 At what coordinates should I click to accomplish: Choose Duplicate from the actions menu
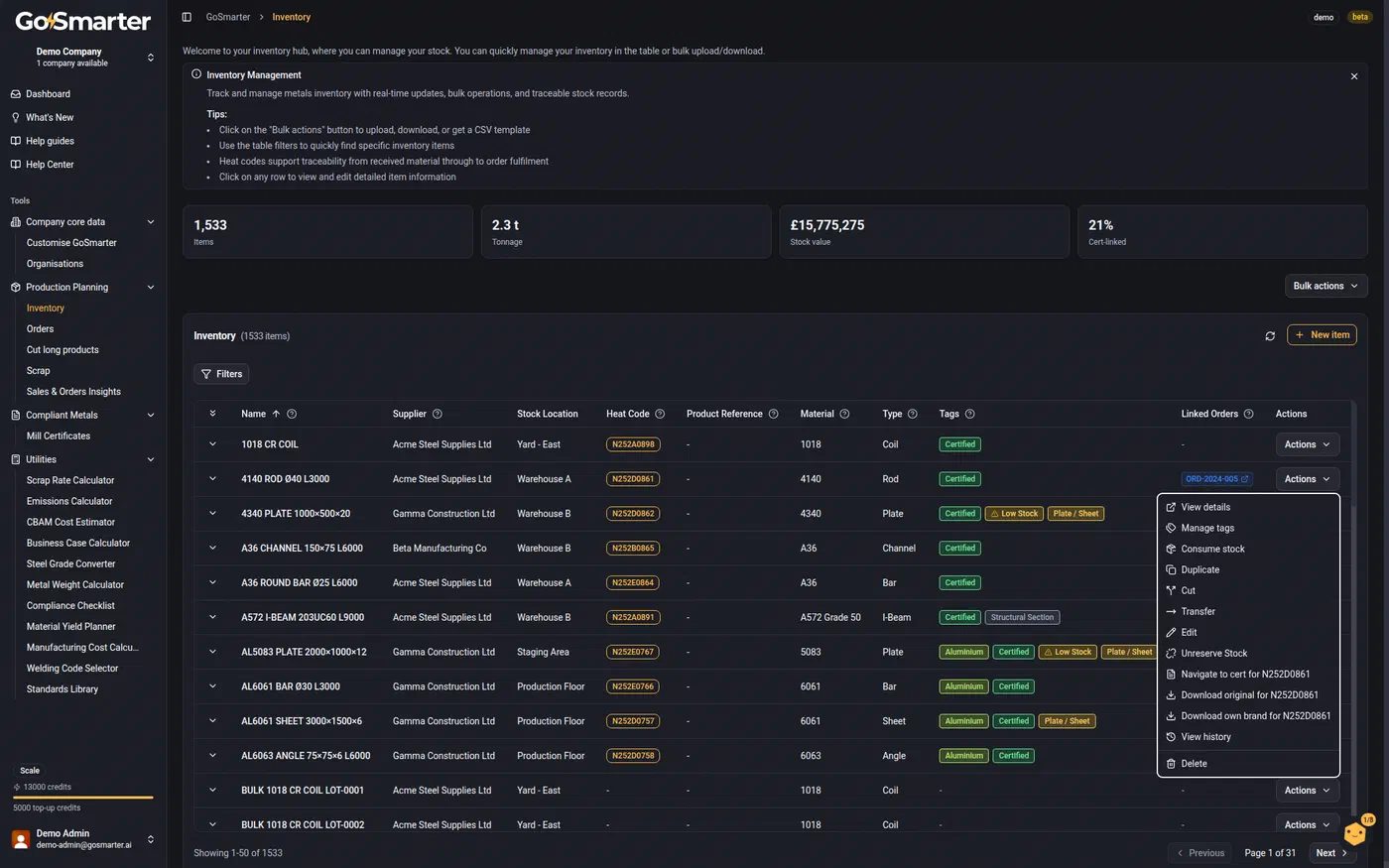[x=1248, y=569]
